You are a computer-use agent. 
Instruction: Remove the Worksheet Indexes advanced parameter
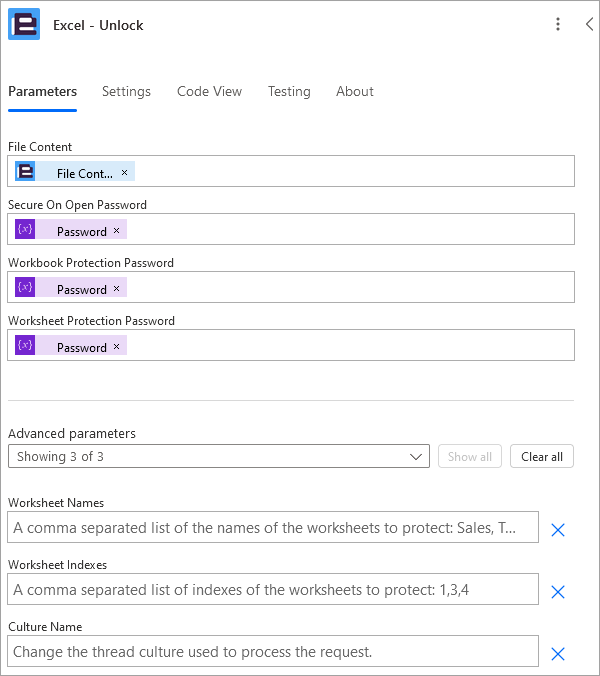click(x=558, y=592)
